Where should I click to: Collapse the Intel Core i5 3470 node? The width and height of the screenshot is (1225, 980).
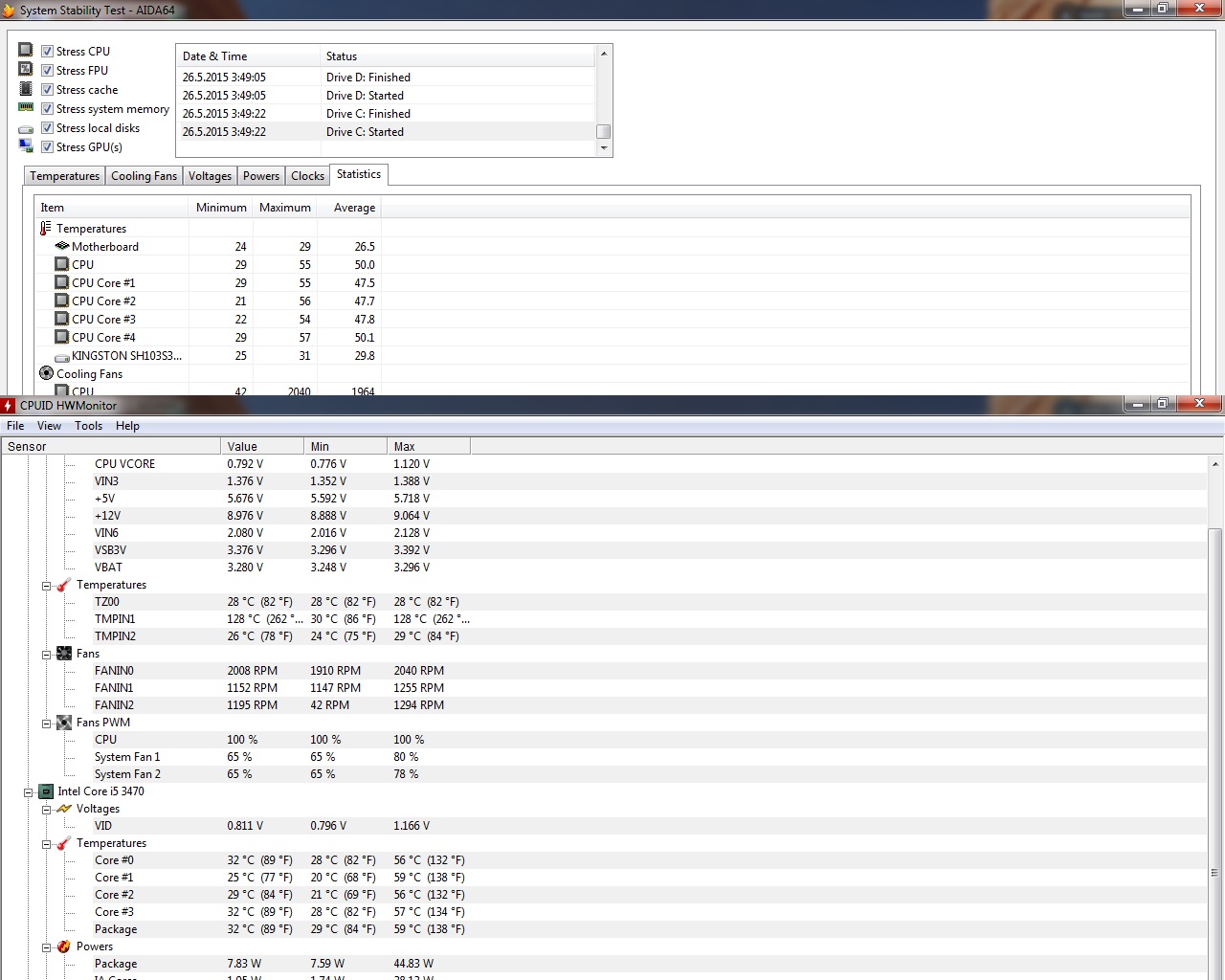[29, 792]
